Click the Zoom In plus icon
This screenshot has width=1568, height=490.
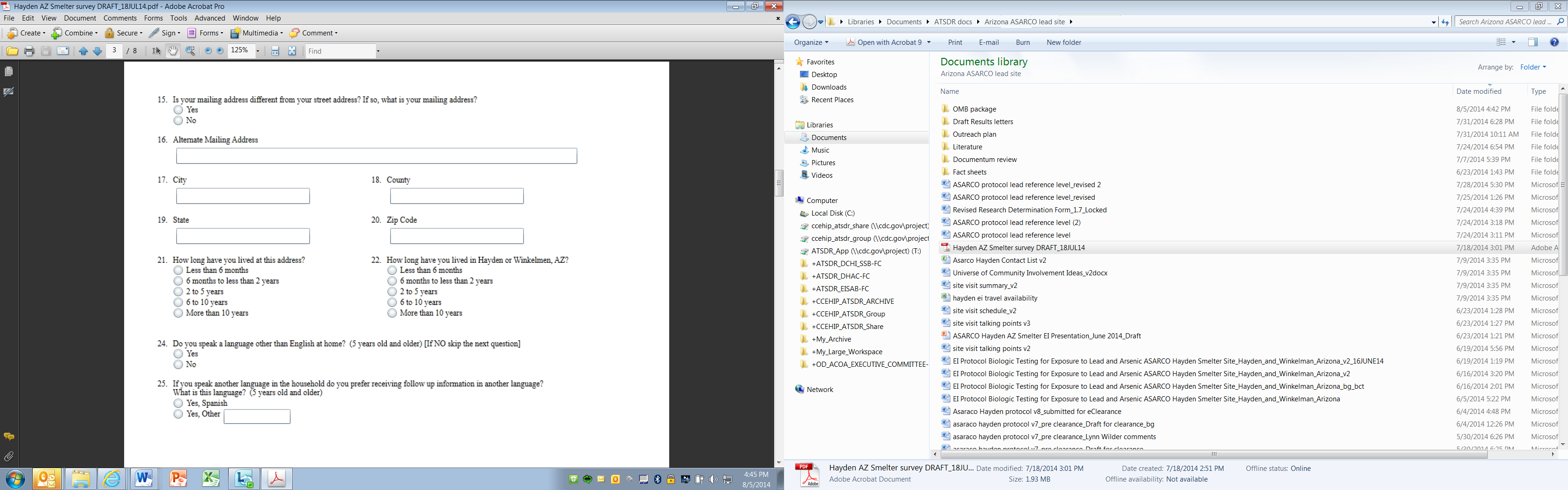tap(220, 51)
